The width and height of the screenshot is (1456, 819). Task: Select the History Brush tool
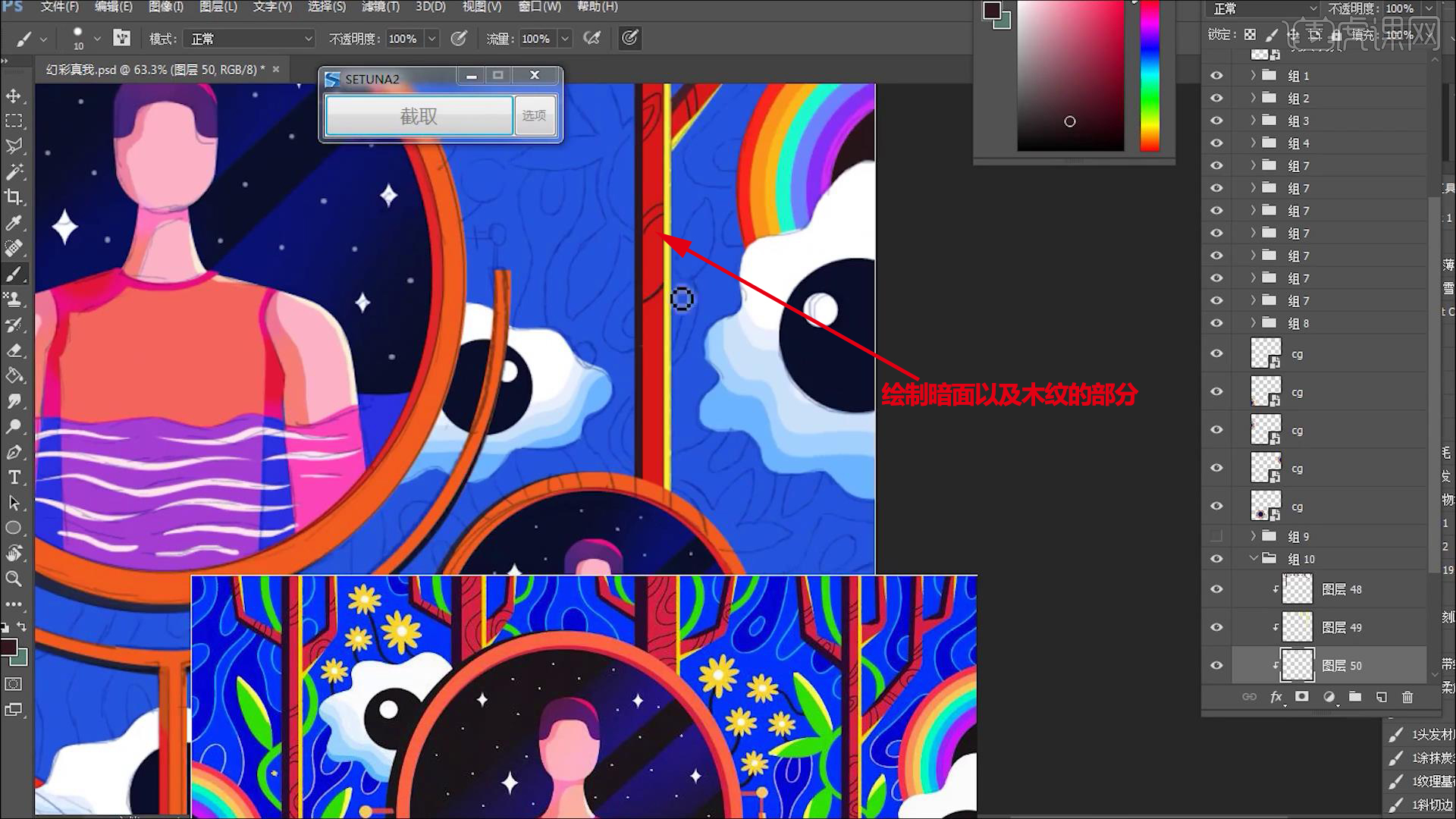click(14, 325)
